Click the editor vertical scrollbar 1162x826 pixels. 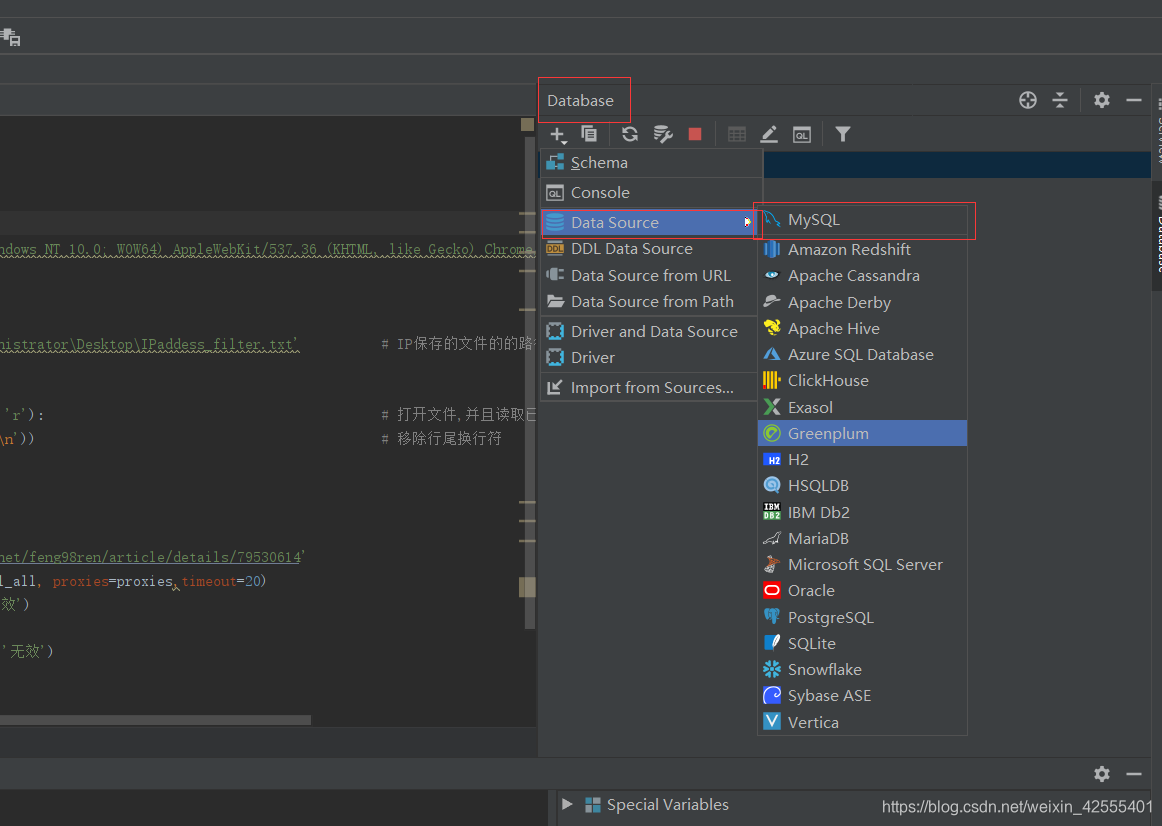[x=529, y=382]
